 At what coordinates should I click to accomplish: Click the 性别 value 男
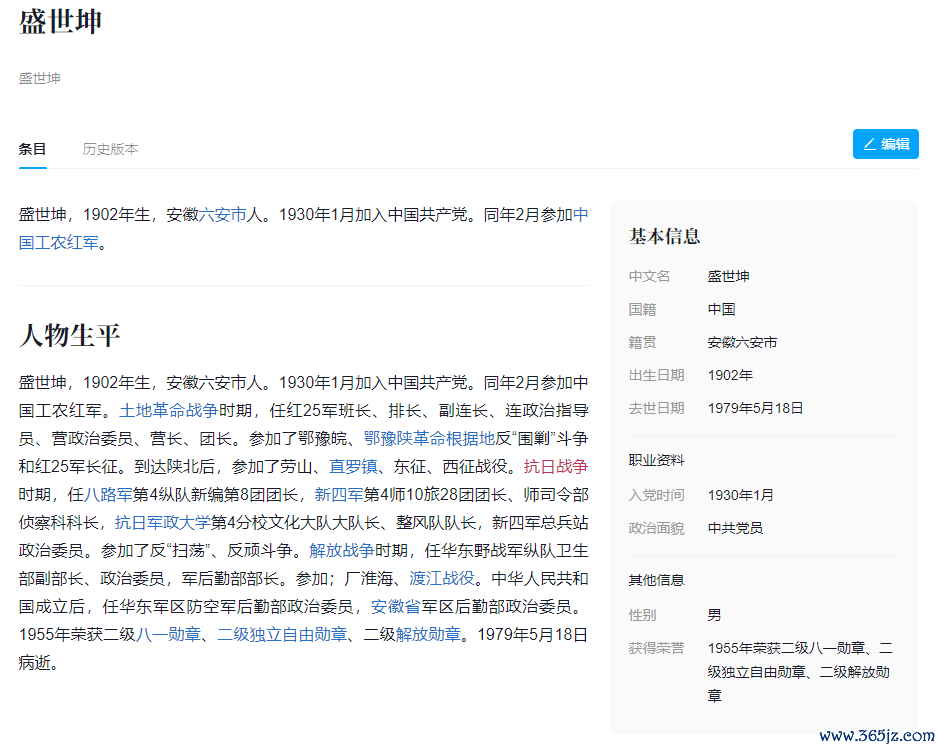(714, 615)
